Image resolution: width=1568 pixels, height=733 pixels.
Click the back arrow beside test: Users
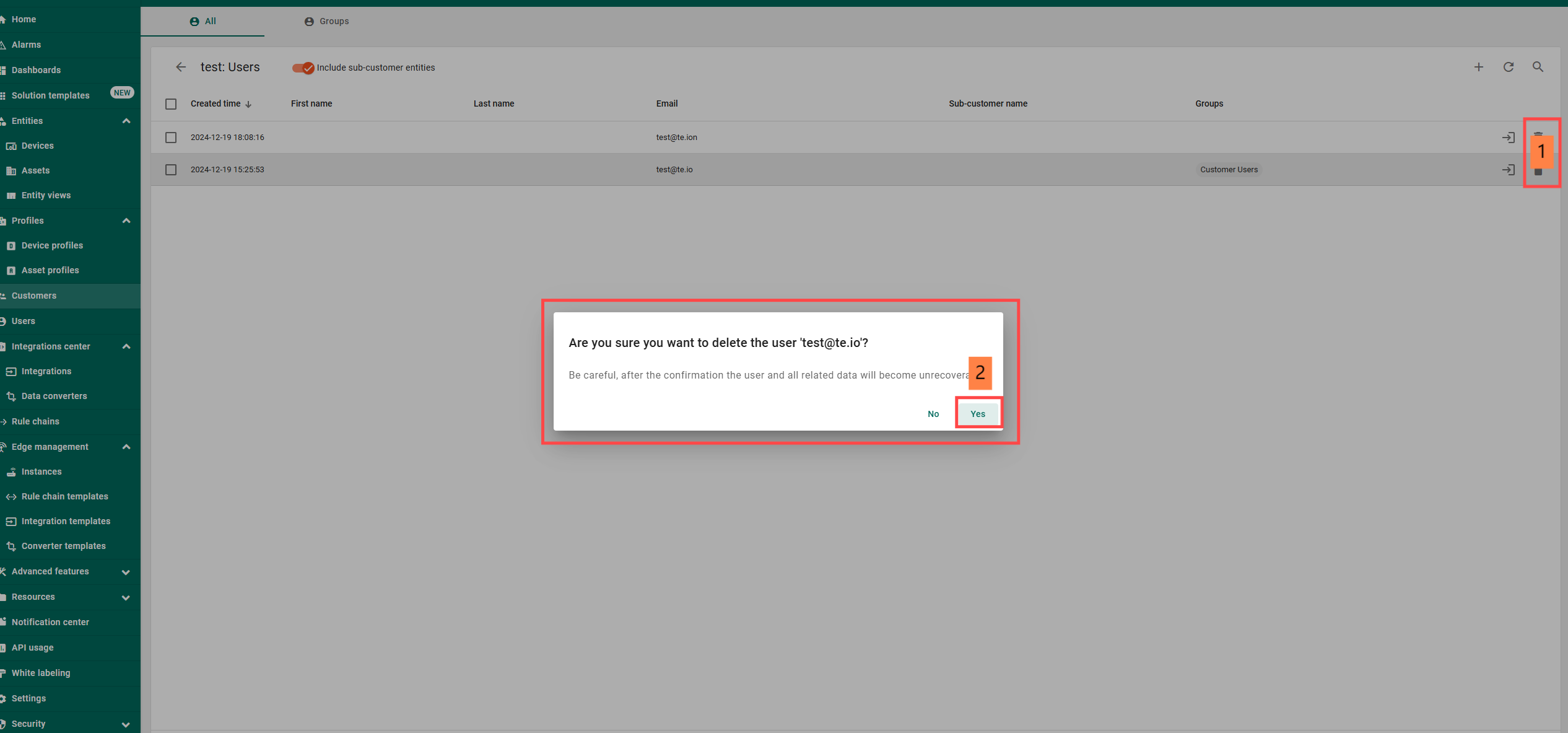[x=180, y=67]
